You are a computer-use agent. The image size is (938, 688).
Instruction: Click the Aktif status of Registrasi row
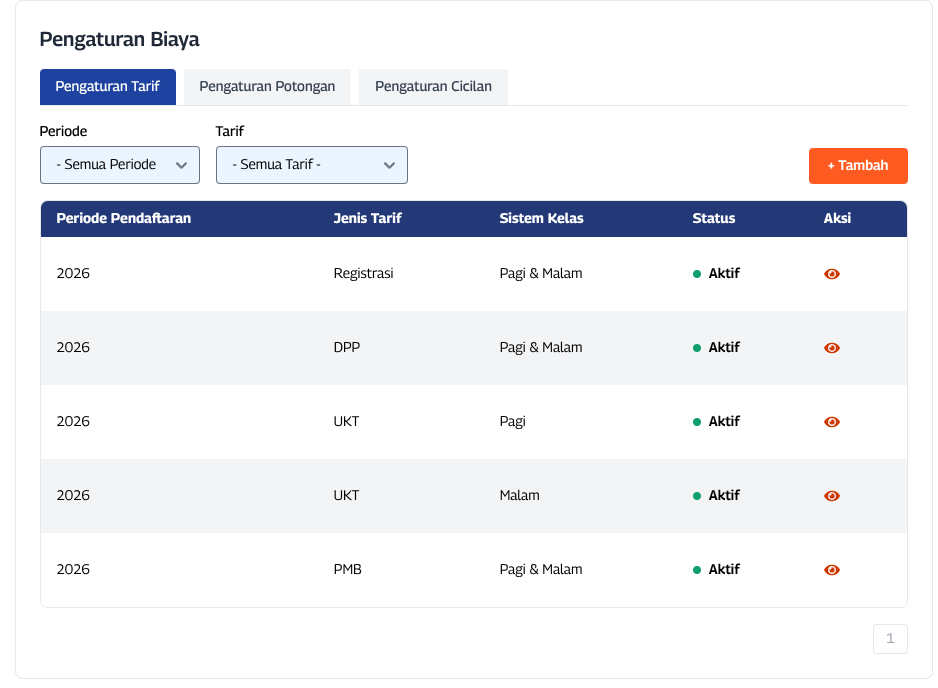point(723,274)
